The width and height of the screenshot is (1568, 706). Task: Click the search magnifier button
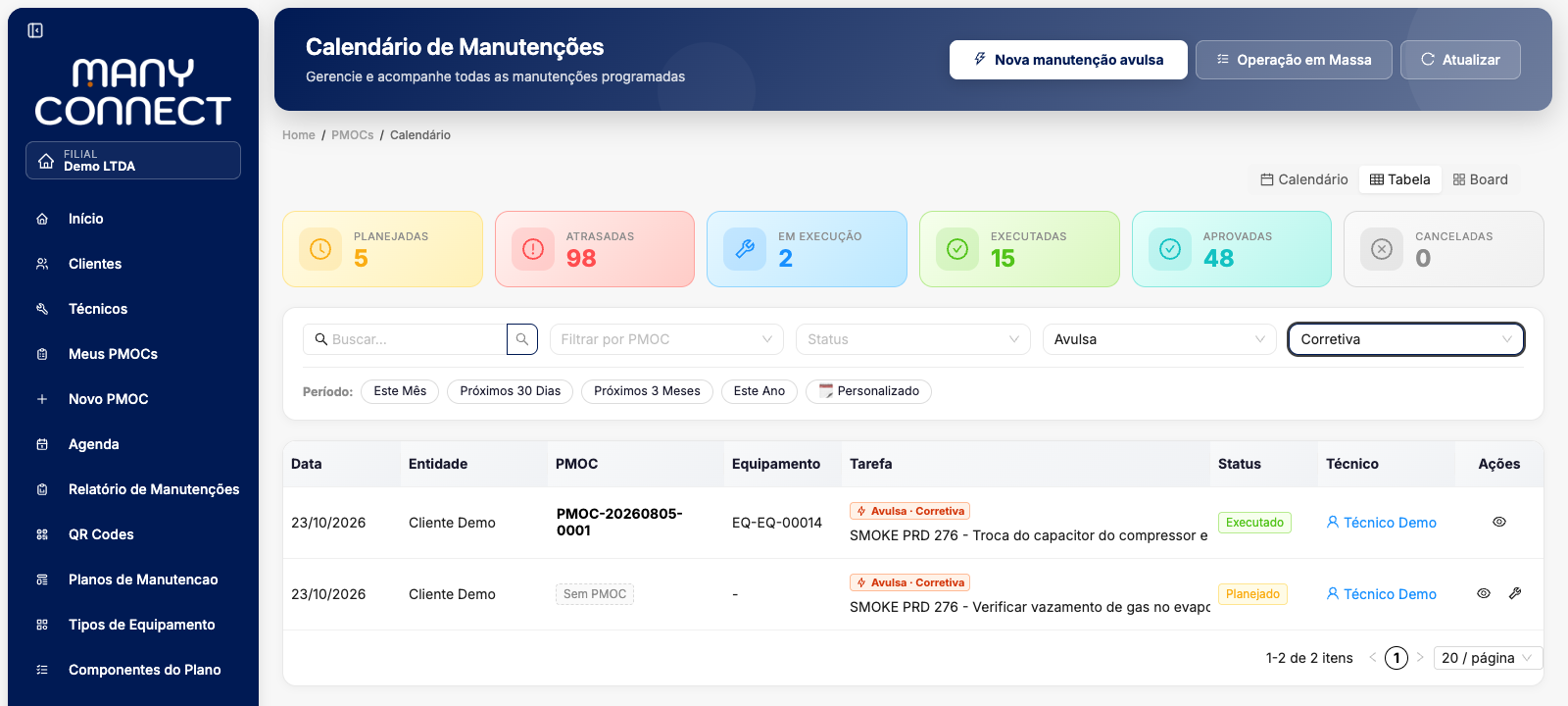coord(522,339)
